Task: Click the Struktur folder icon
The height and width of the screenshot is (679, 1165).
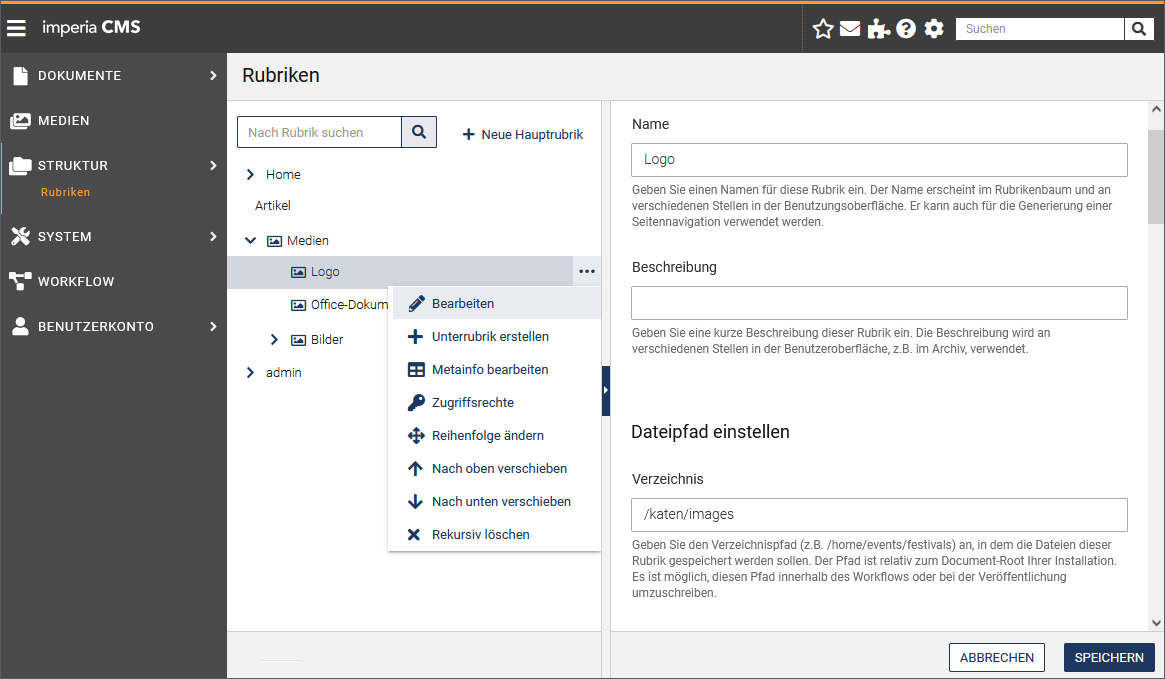Action: tap(20, 166)
